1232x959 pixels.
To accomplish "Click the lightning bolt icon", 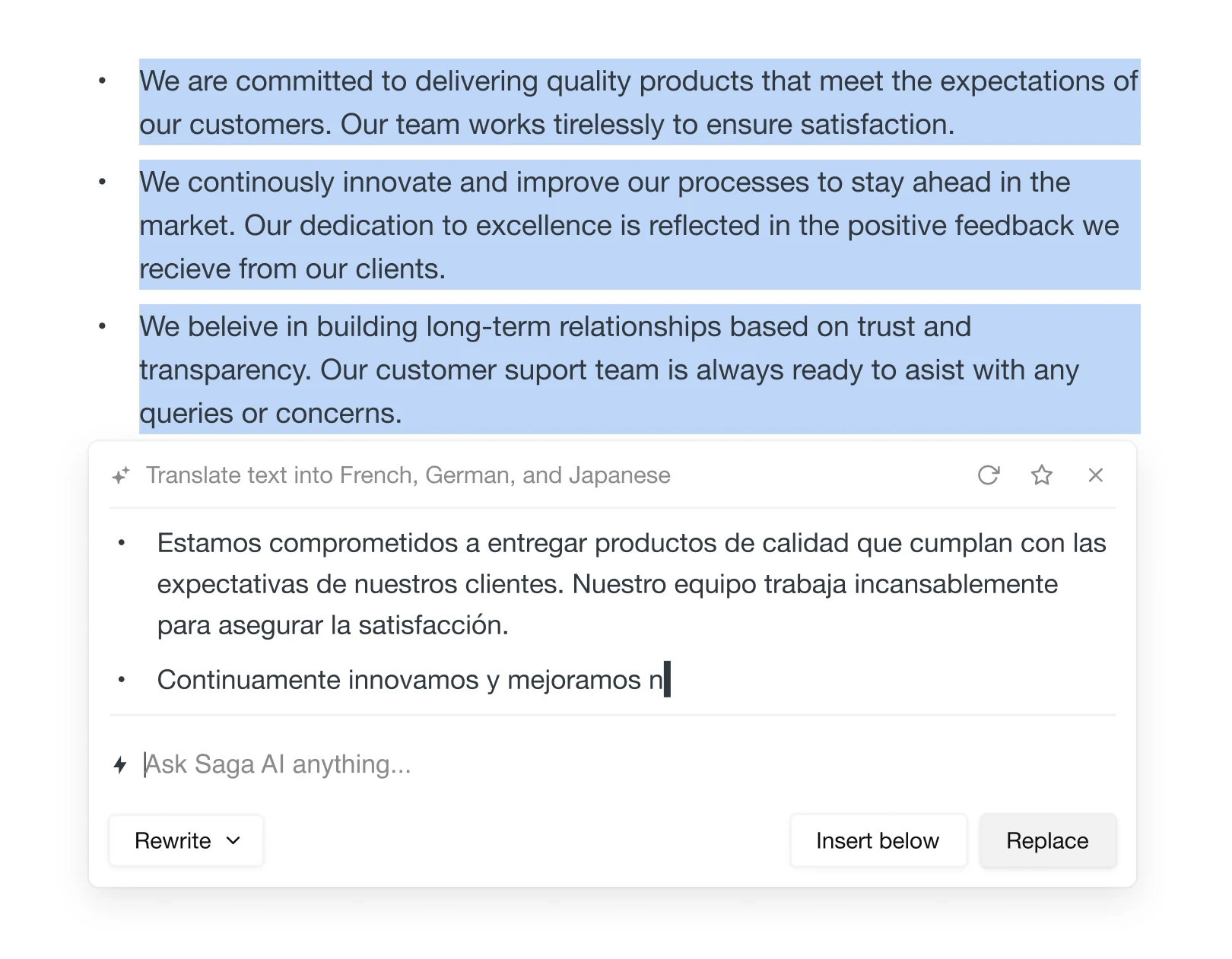I will click(x=120, y=764).
